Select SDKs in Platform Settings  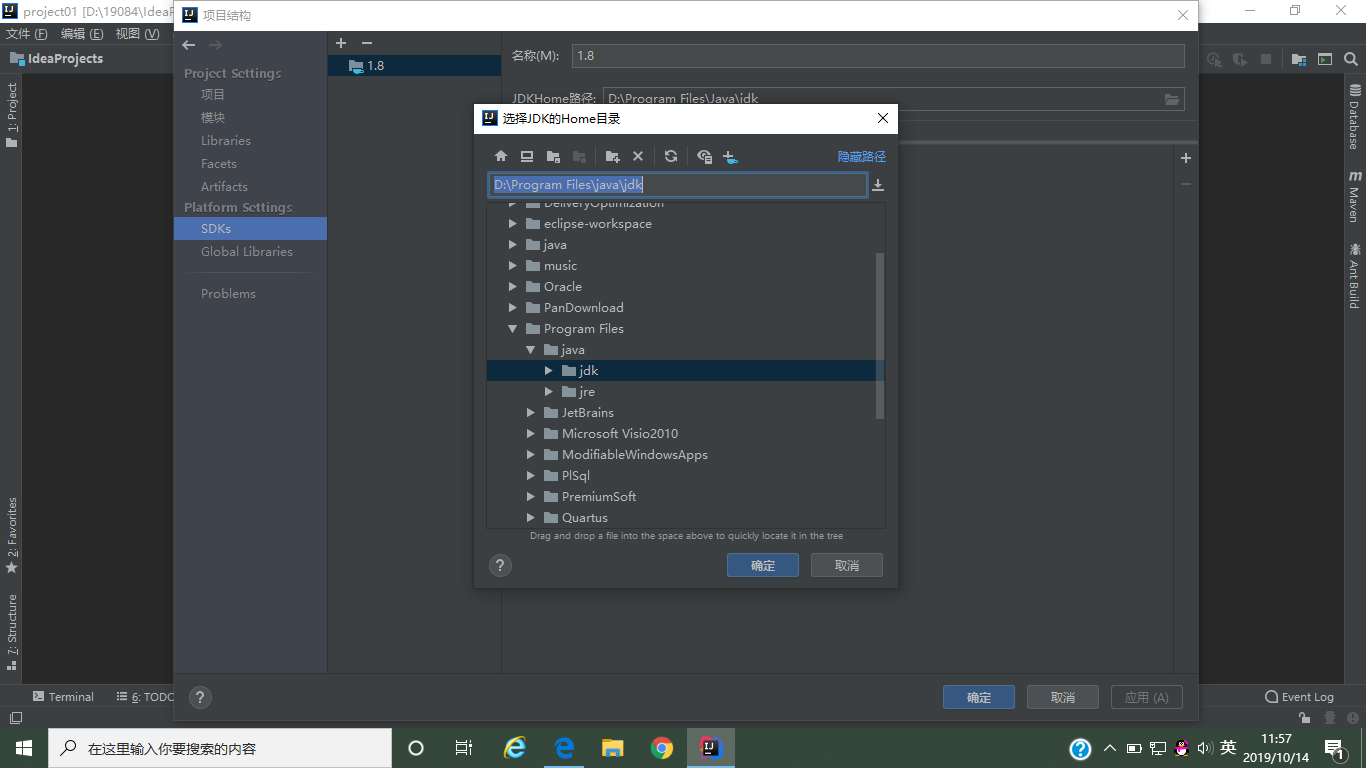pyautogui.click(x=216, y=228)
